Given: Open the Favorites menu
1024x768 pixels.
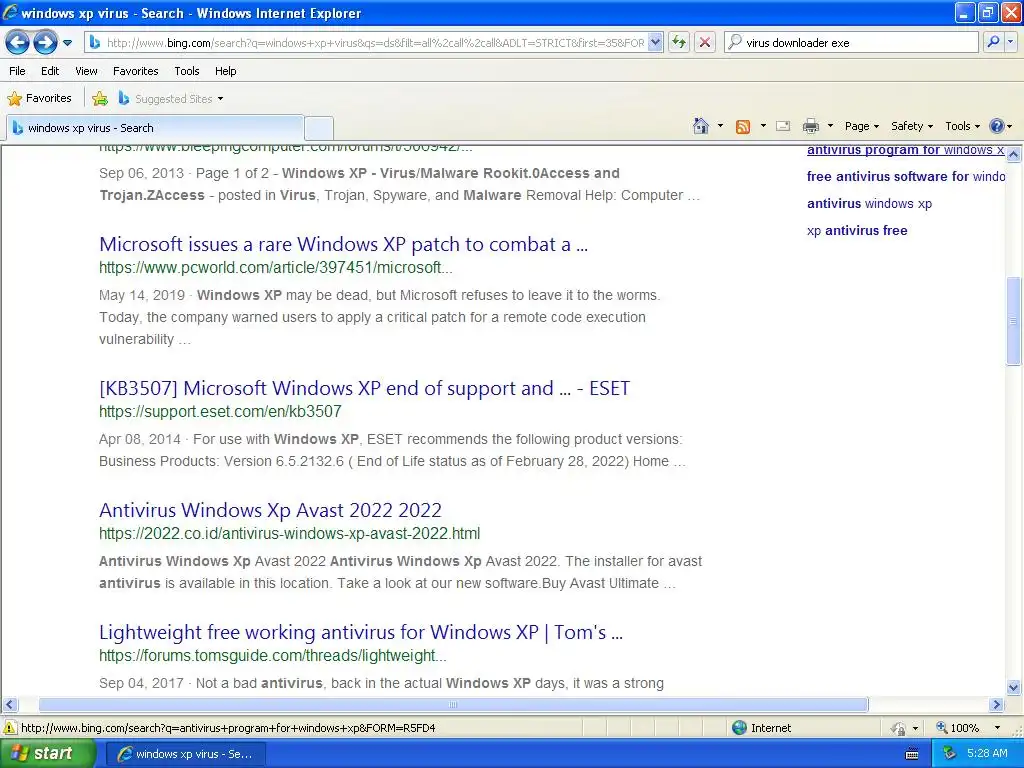Looking at the screenshot, I should click(x=136, y=71).
